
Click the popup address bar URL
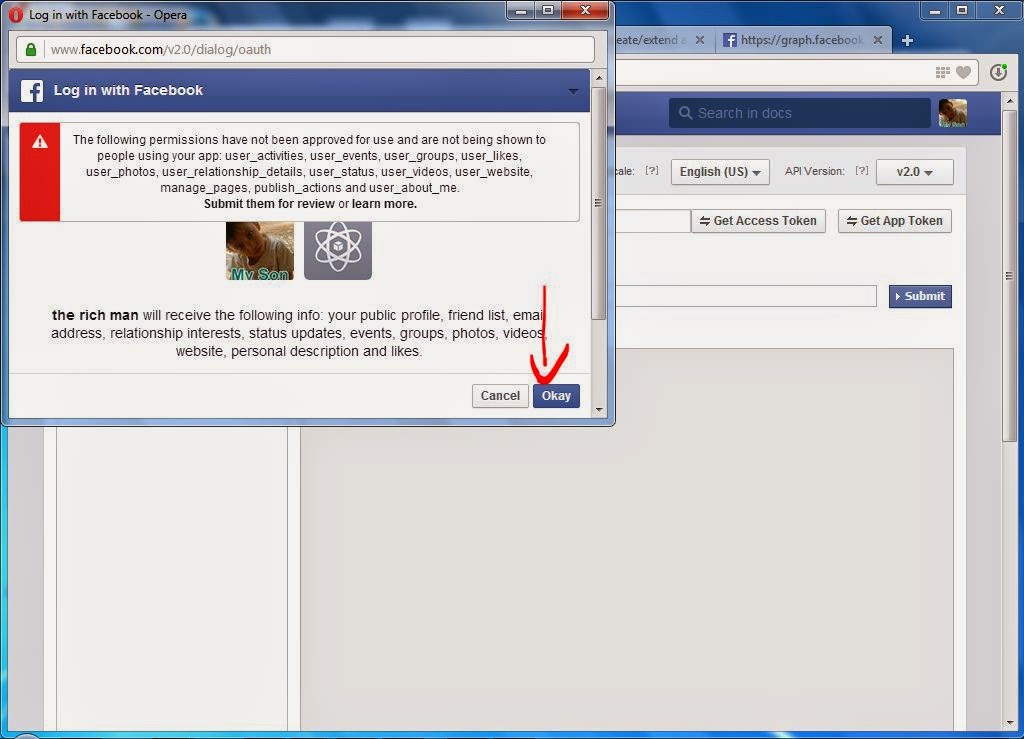click(161, 50)
